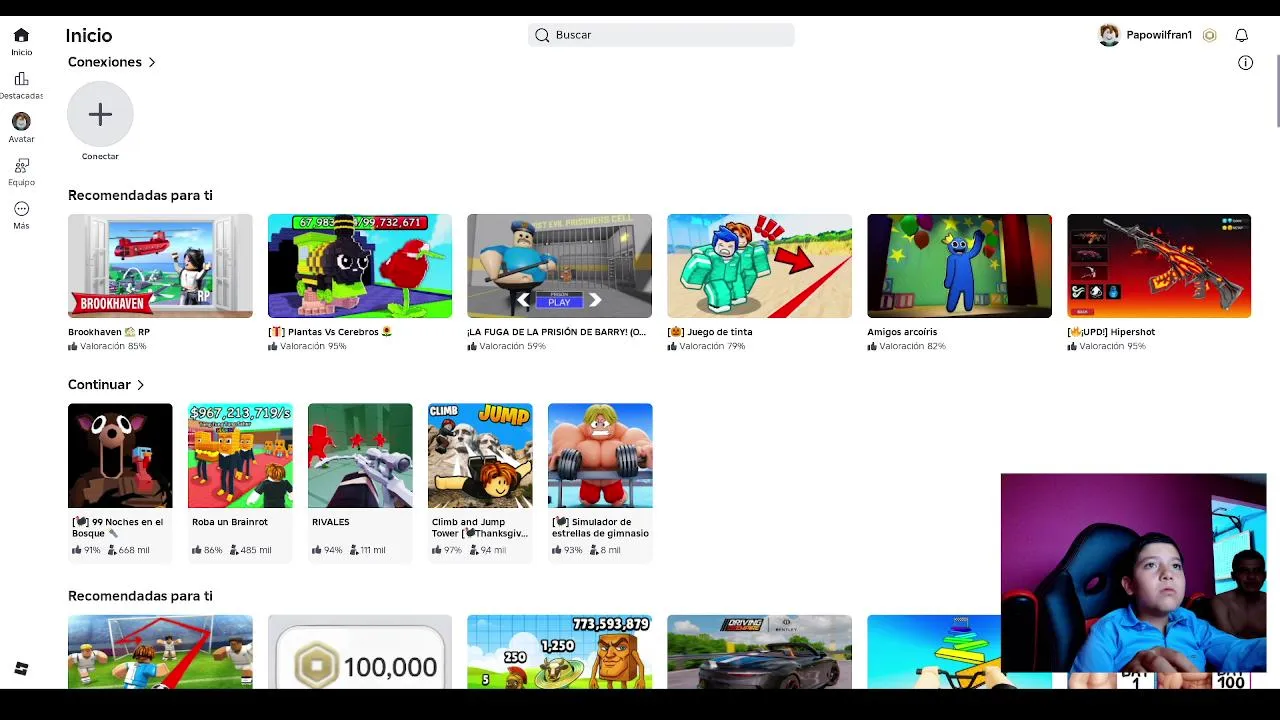1280x720 pixels.
Task: Open the Hipershot game thumbnail
Action: 1159,266
